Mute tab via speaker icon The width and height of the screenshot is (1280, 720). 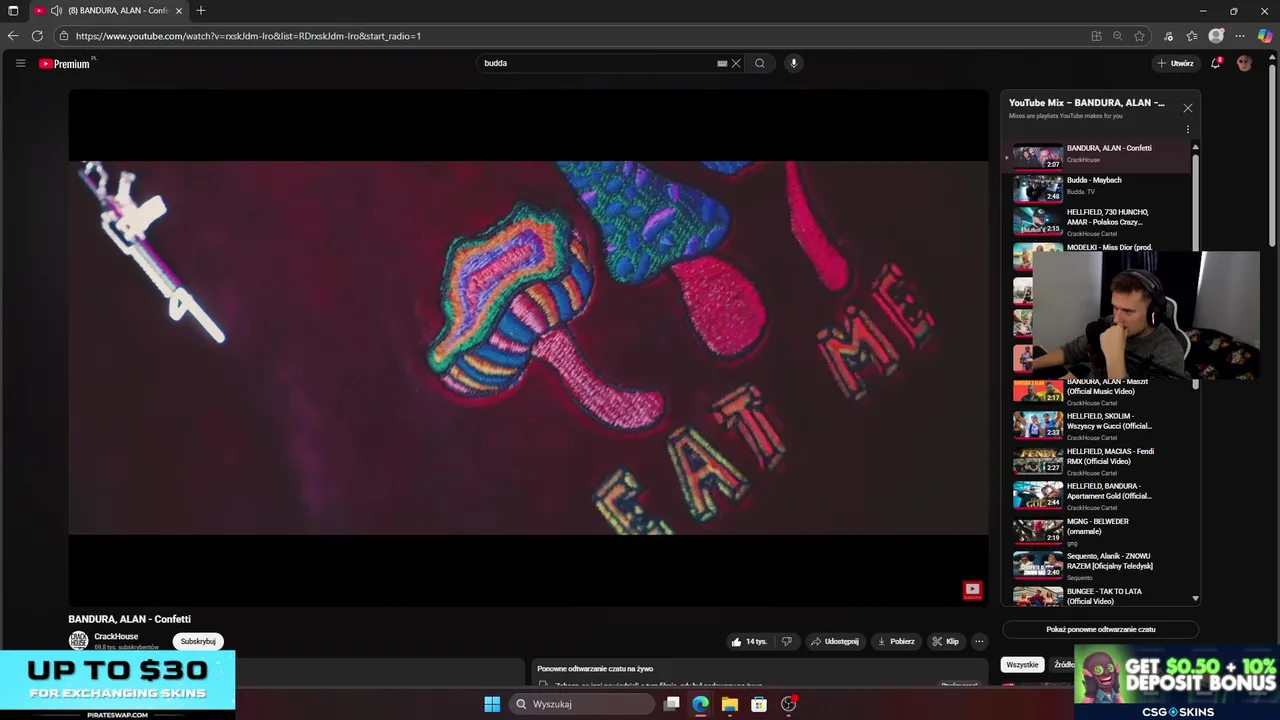57,10
